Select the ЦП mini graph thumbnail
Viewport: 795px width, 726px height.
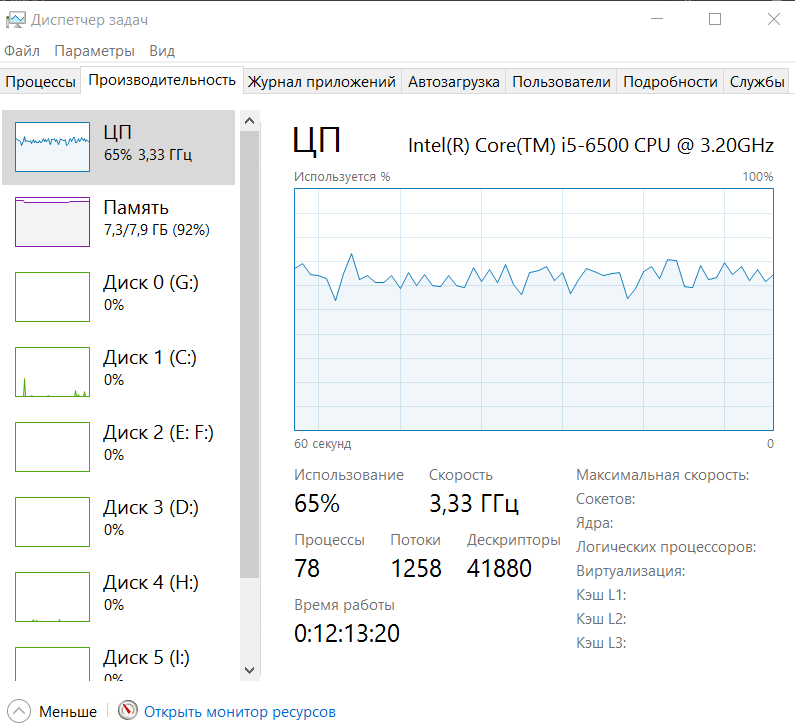pos(52,147)
